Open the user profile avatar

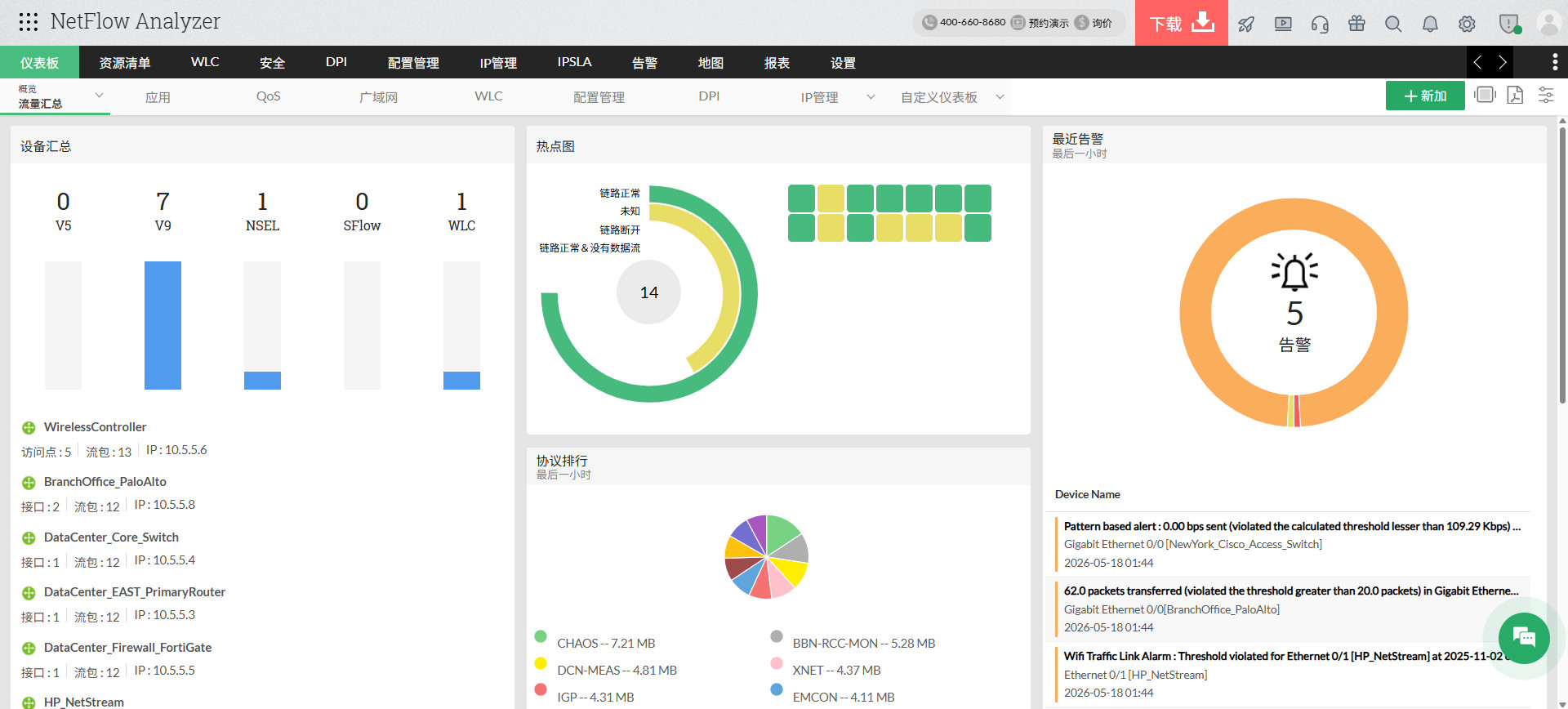click(1548, 23)
